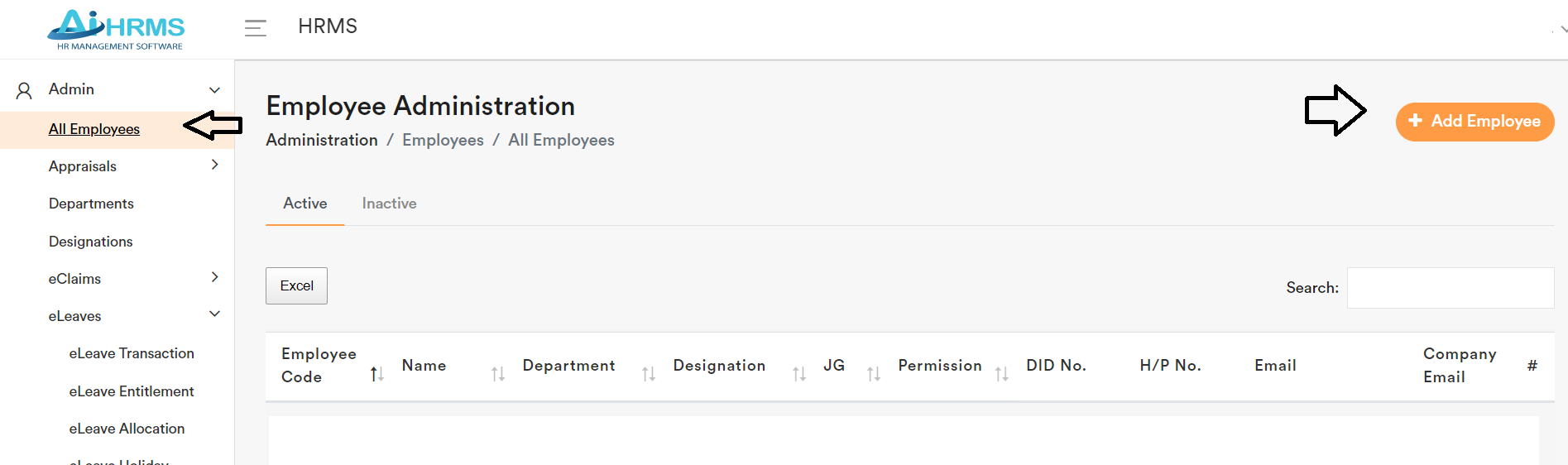Toggle the hamburger sidebar menu icon
The width and height of the screenshot is (1568, 465).
[x=256, y=28]
